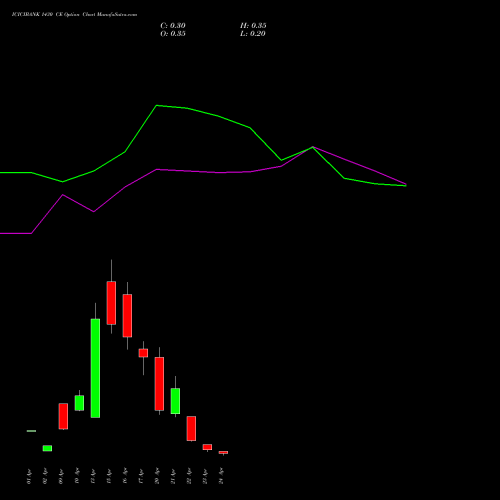This screenshot has width=500, height=500.
Task: Click the 23 Apr date label
Action: [205, 476]
